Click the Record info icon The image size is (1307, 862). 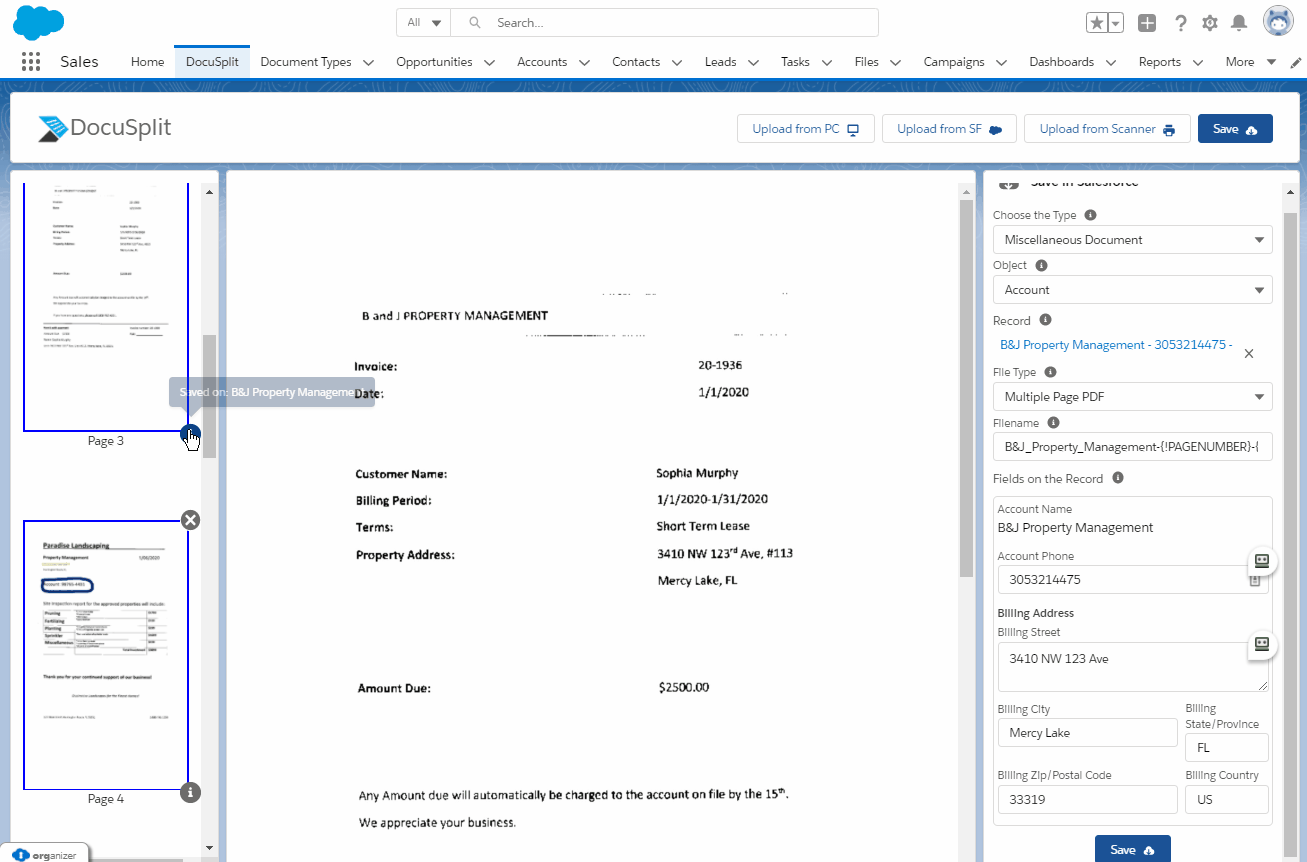(1045, 321)
